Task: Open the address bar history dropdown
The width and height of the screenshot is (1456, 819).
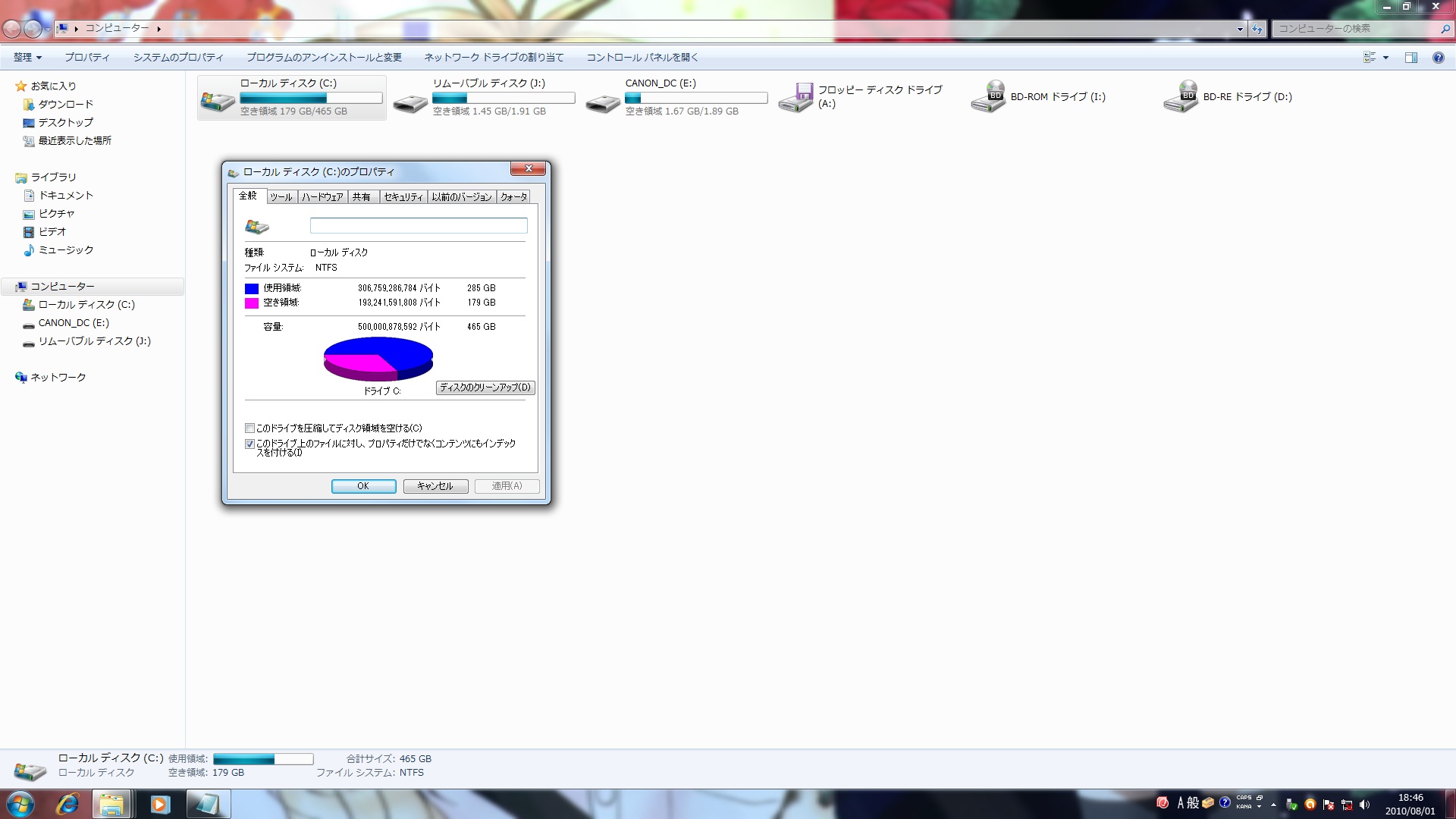Action: (x=1240, y=30)
